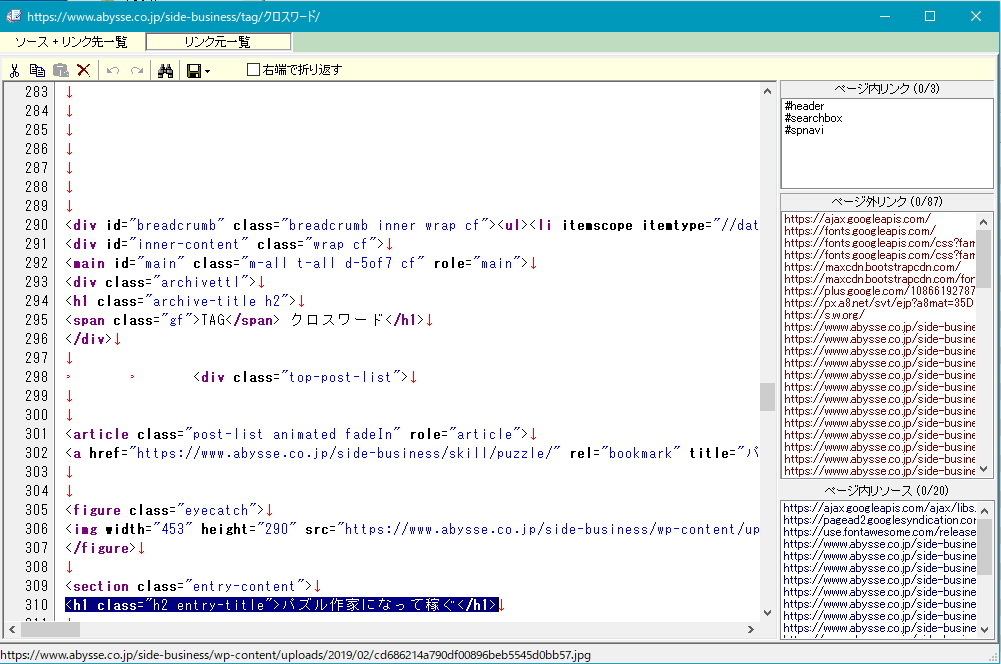Click the Paste clipboard icon
Screen dimensions: 1001x664
click(60, 70)
